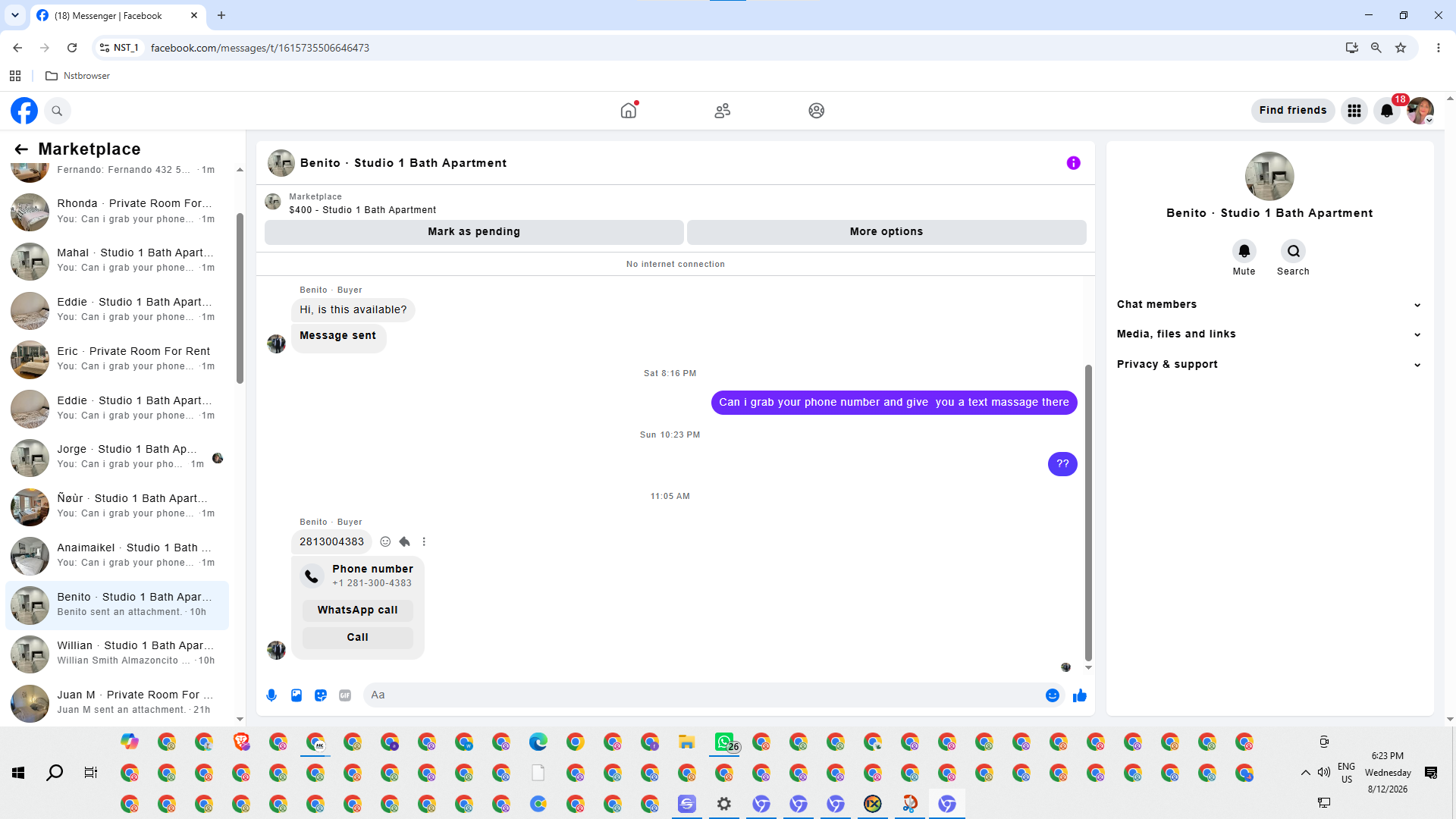1456x819 pixels.
Task: Open Windows Start menu
Action: click(x=18, y=773)
